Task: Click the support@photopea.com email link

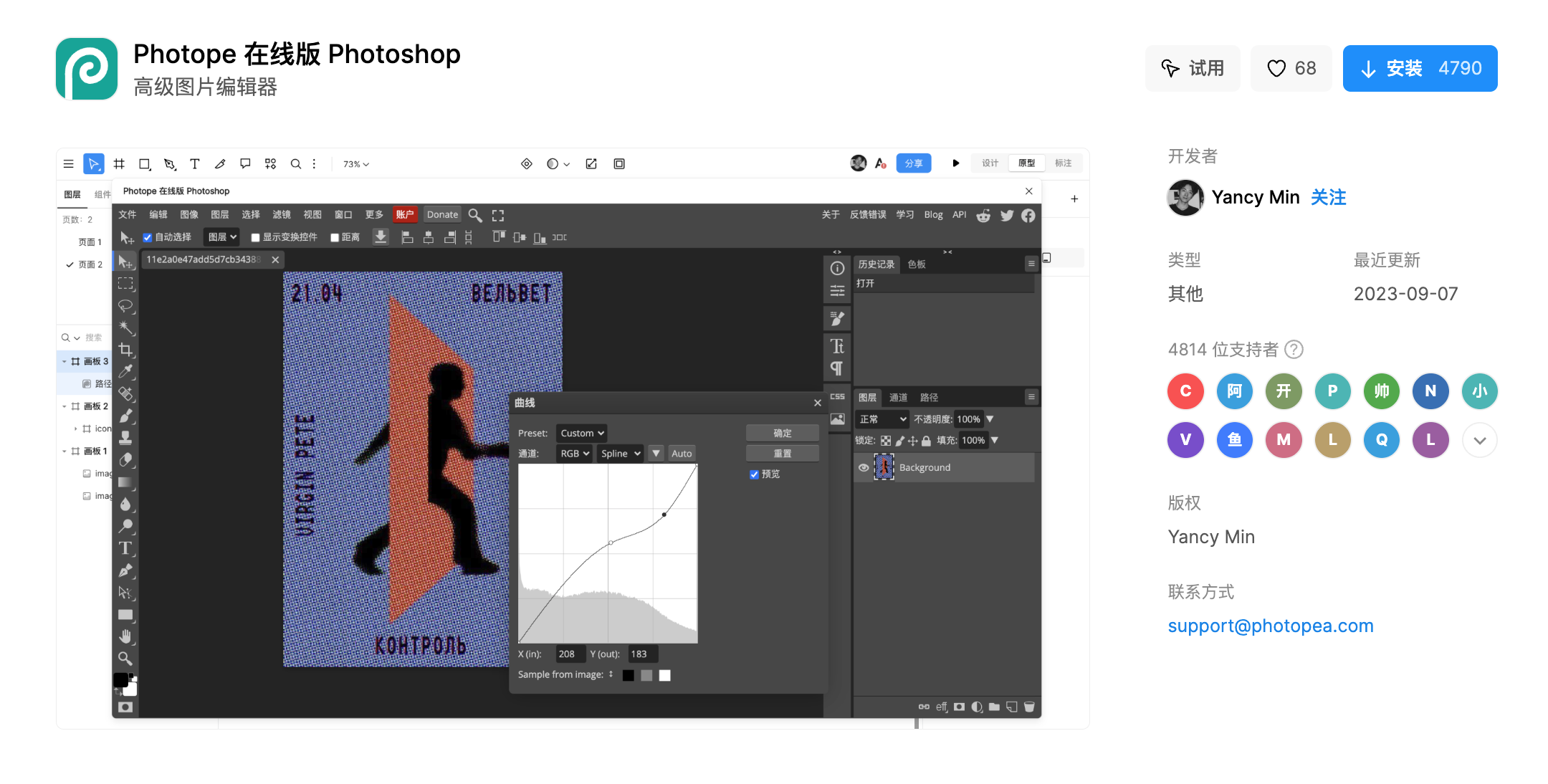Action: (1270, 626)
